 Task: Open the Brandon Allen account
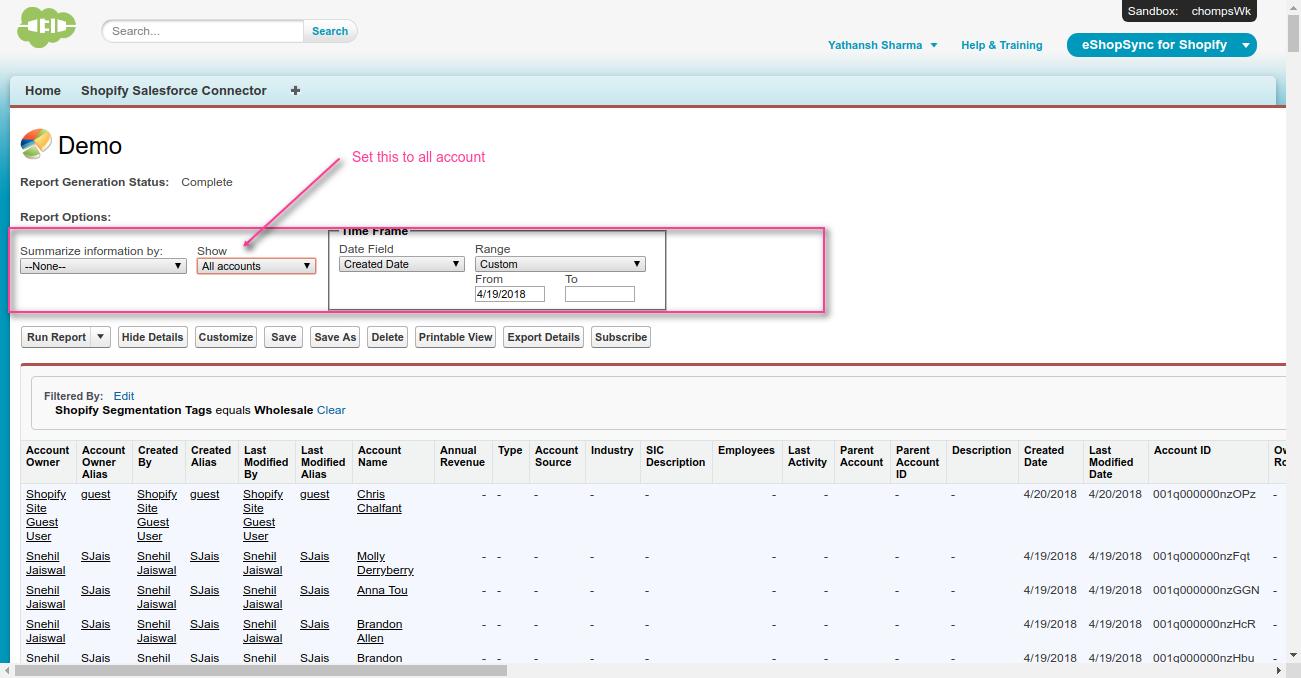[379, 631]
